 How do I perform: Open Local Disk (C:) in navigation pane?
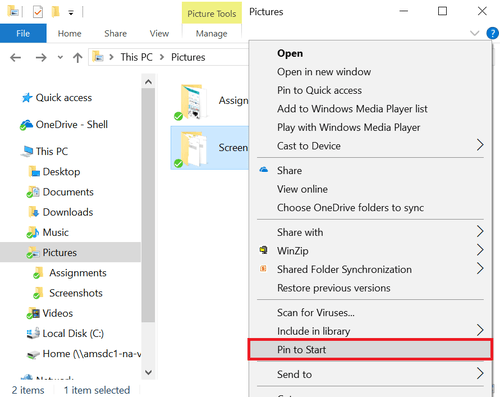click(x=73, y=333)
